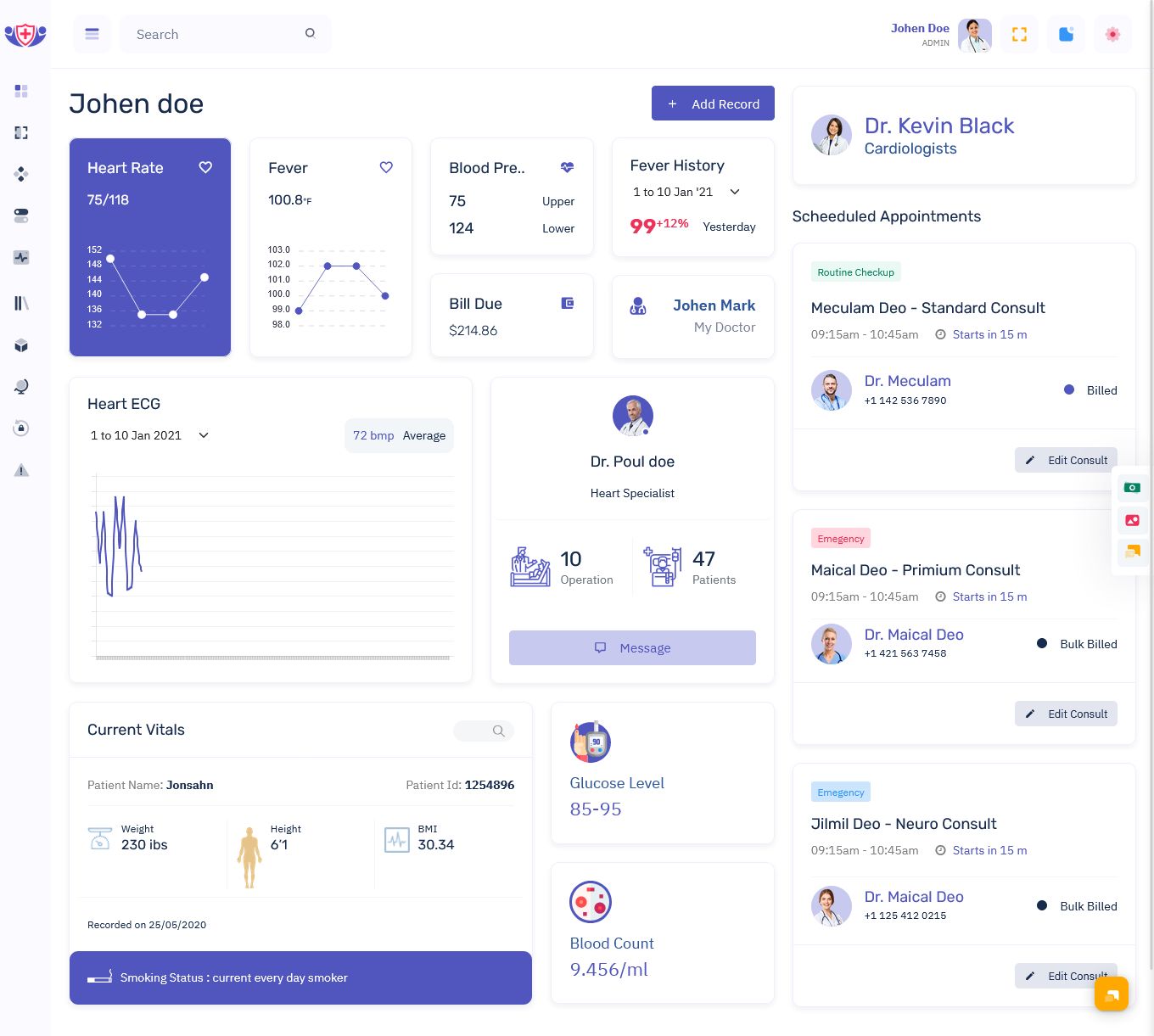Open the orange chat bubble at bottom right
The width and height of the screenshot is (1154, 1036).
tap(1112, 994)
